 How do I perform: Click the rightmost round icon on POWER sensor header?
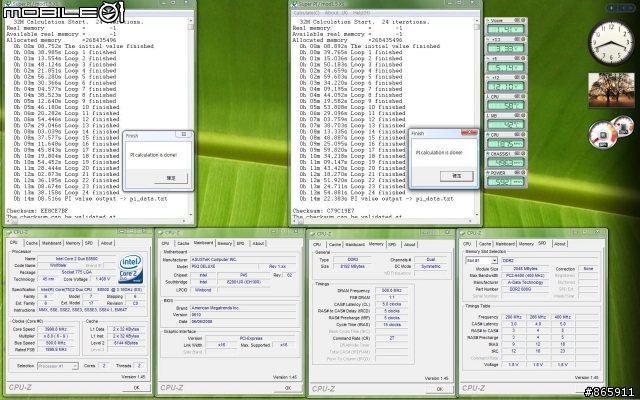(x=522, y=173)
